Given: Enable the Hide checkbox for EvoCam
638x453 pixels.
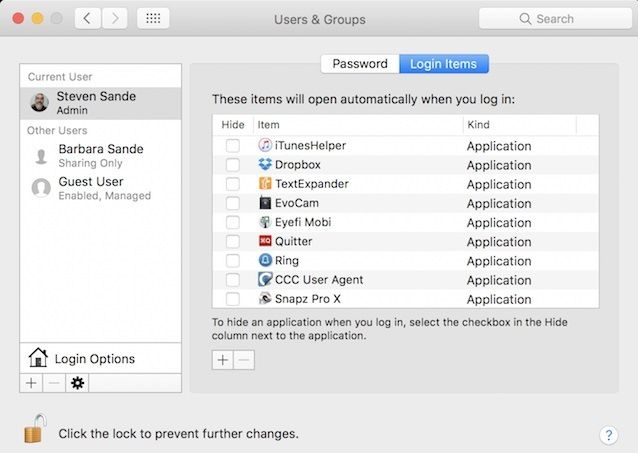Looking at the screenshot, I should (232, 203).
